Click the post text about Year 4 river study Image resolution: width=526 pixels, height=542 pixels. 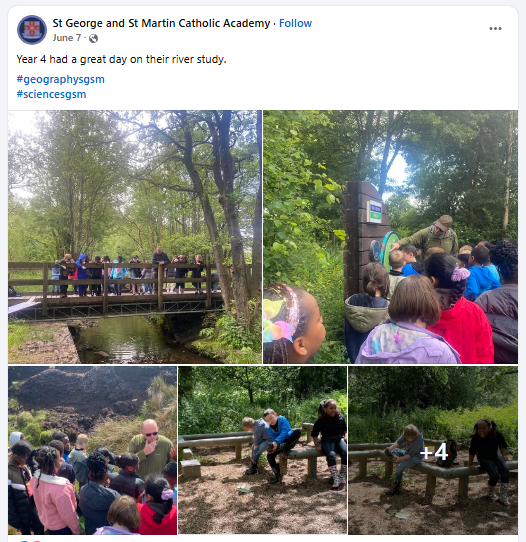pos(121,59)
